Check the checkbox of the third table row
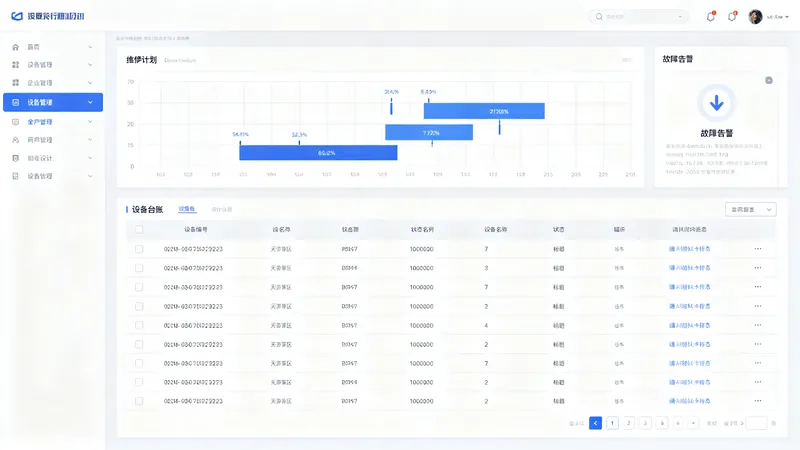The height and width of the screenshot is (450, 800). [x=139, y=287]
